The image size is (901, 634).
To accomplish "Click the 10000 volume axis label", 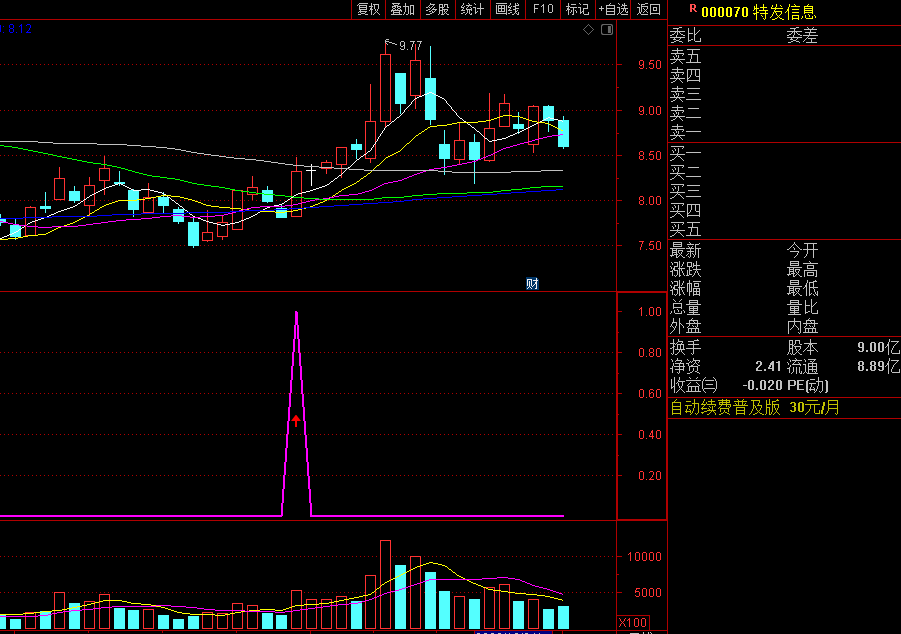I will [x=645, y=556].
